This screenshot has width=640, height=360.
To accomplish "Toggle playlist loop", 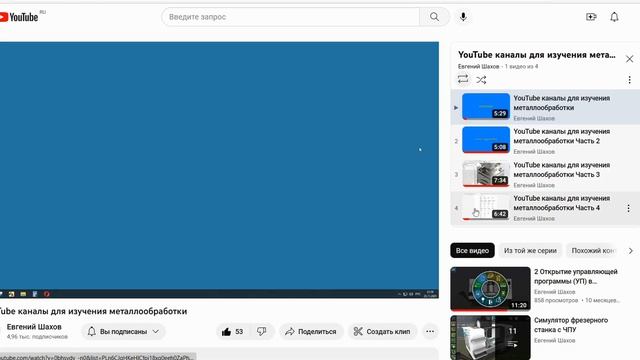I will coord(463,79).
